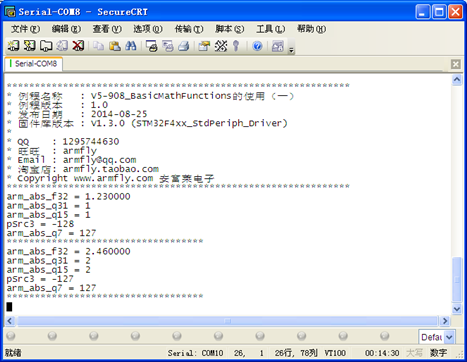Open the 文件(F) menu

[25, 29]
